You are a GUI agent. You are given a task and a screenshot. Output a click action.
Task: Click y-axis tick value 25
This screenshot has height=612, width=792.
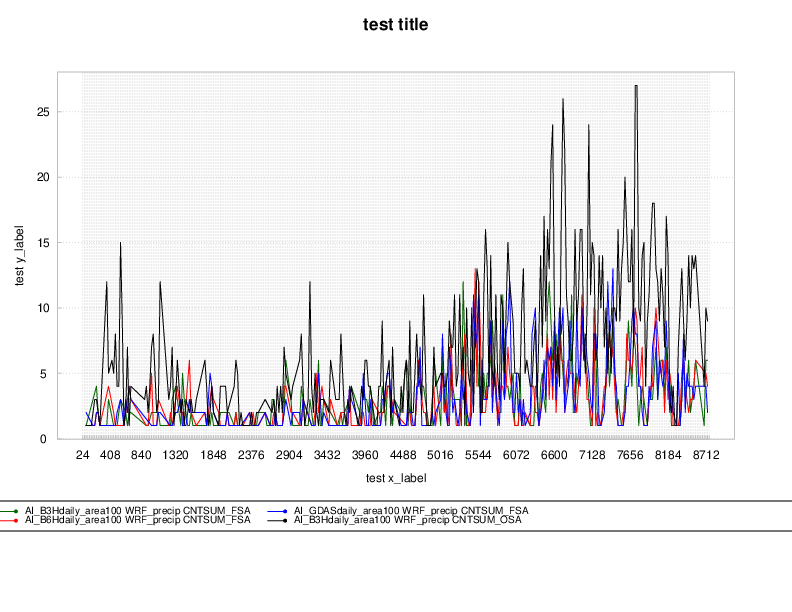41,111
